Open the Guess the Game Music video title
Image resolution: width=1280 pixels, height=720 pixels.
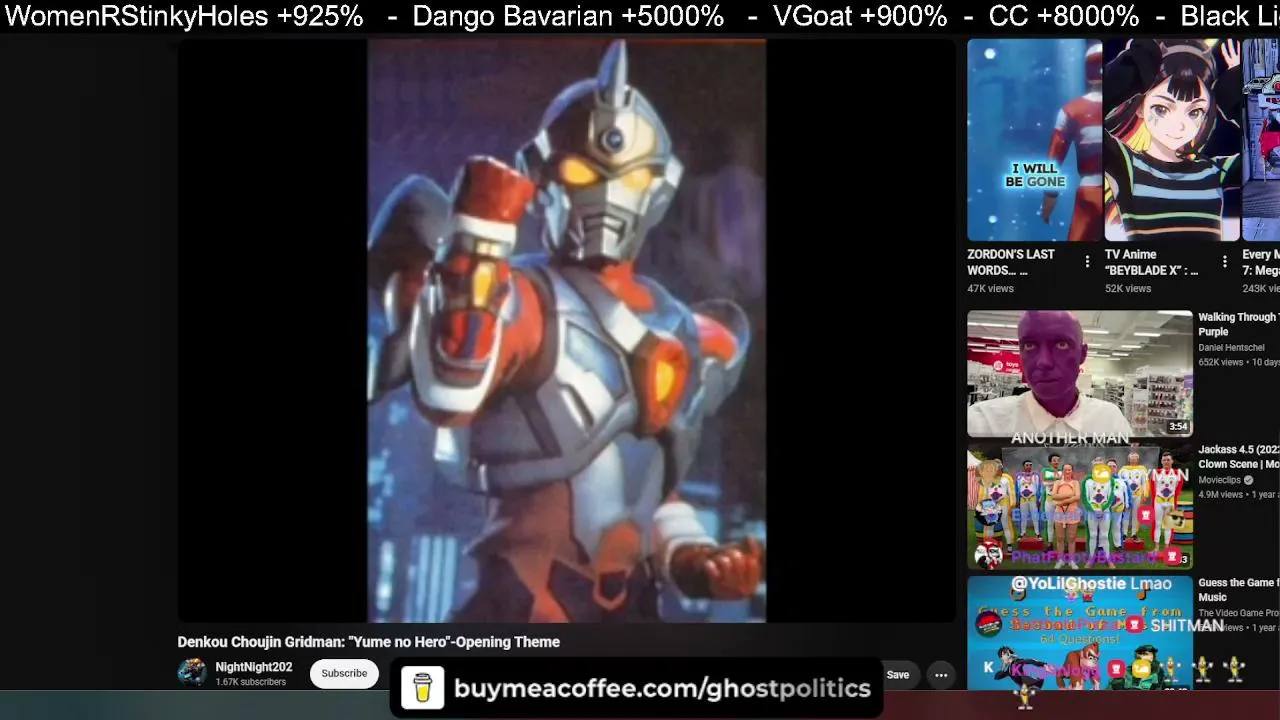click(x=1238, y=590)
